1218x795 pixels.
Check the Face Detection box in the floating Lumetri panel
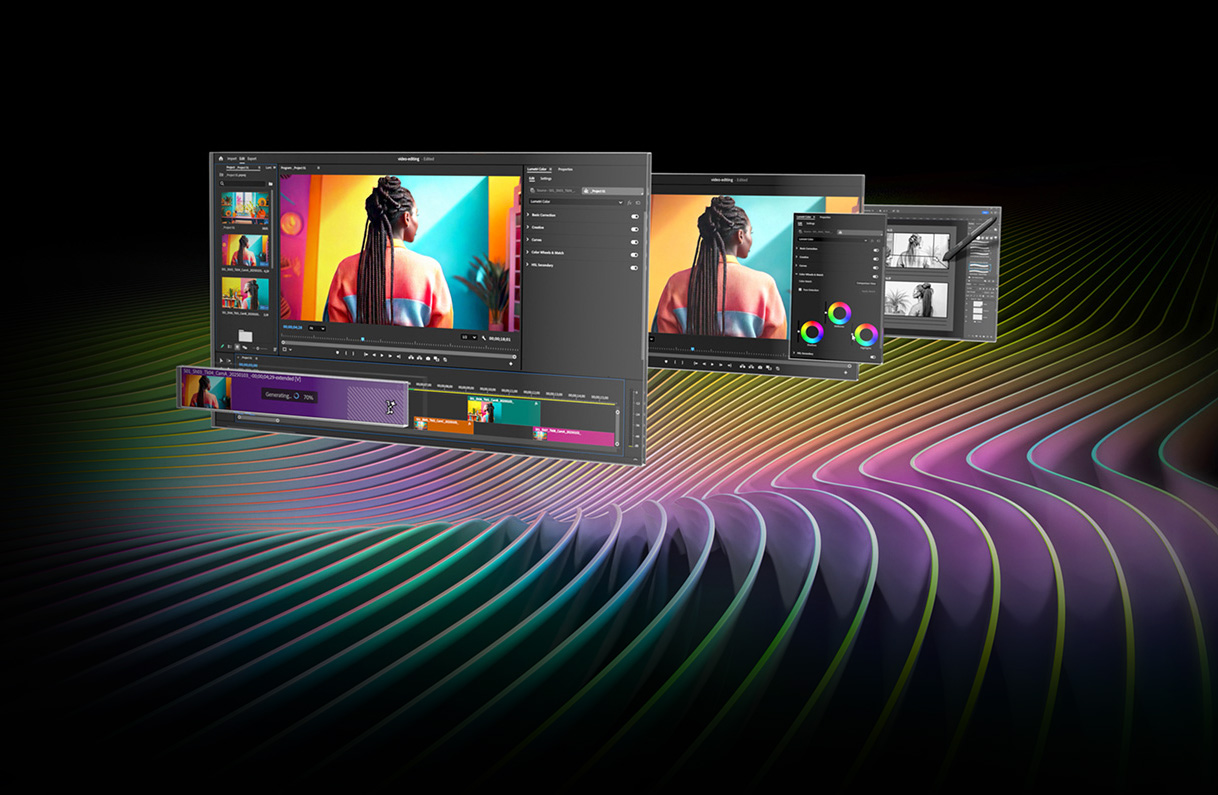(x=800, y=290)
